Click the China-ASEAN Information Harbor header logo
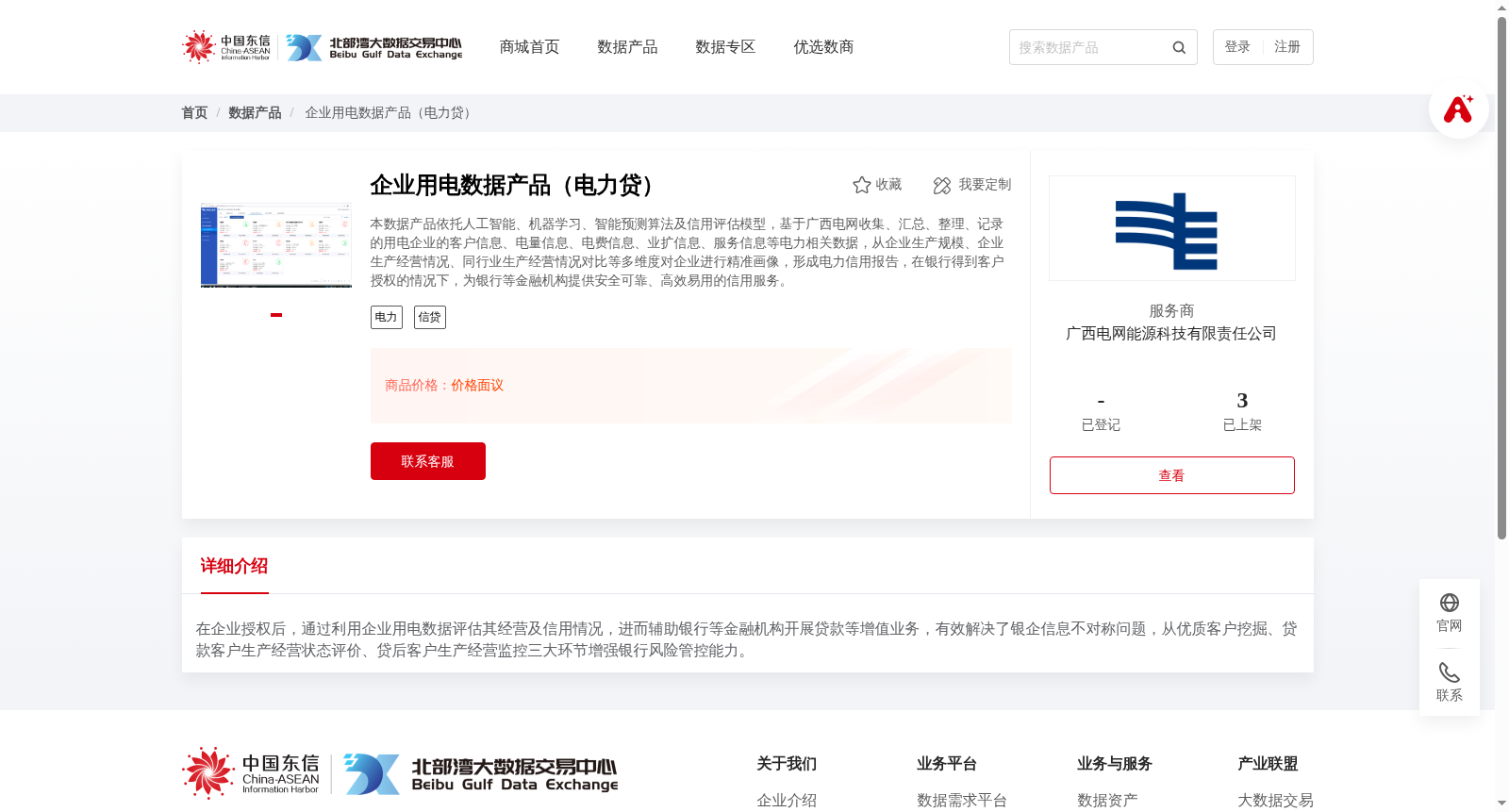Image resolution: width=1509 pixels, height=812 pixels. [x=226, y=47]
